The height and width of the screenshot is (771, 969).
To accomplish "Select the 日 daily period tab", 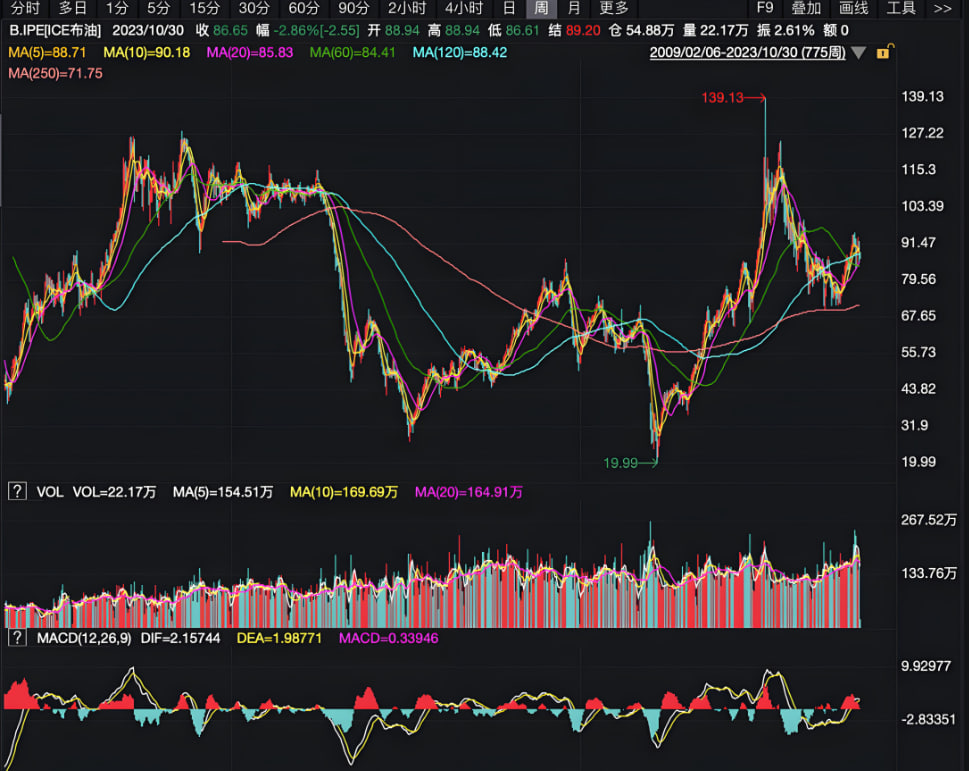I will [x=509, y=8].
